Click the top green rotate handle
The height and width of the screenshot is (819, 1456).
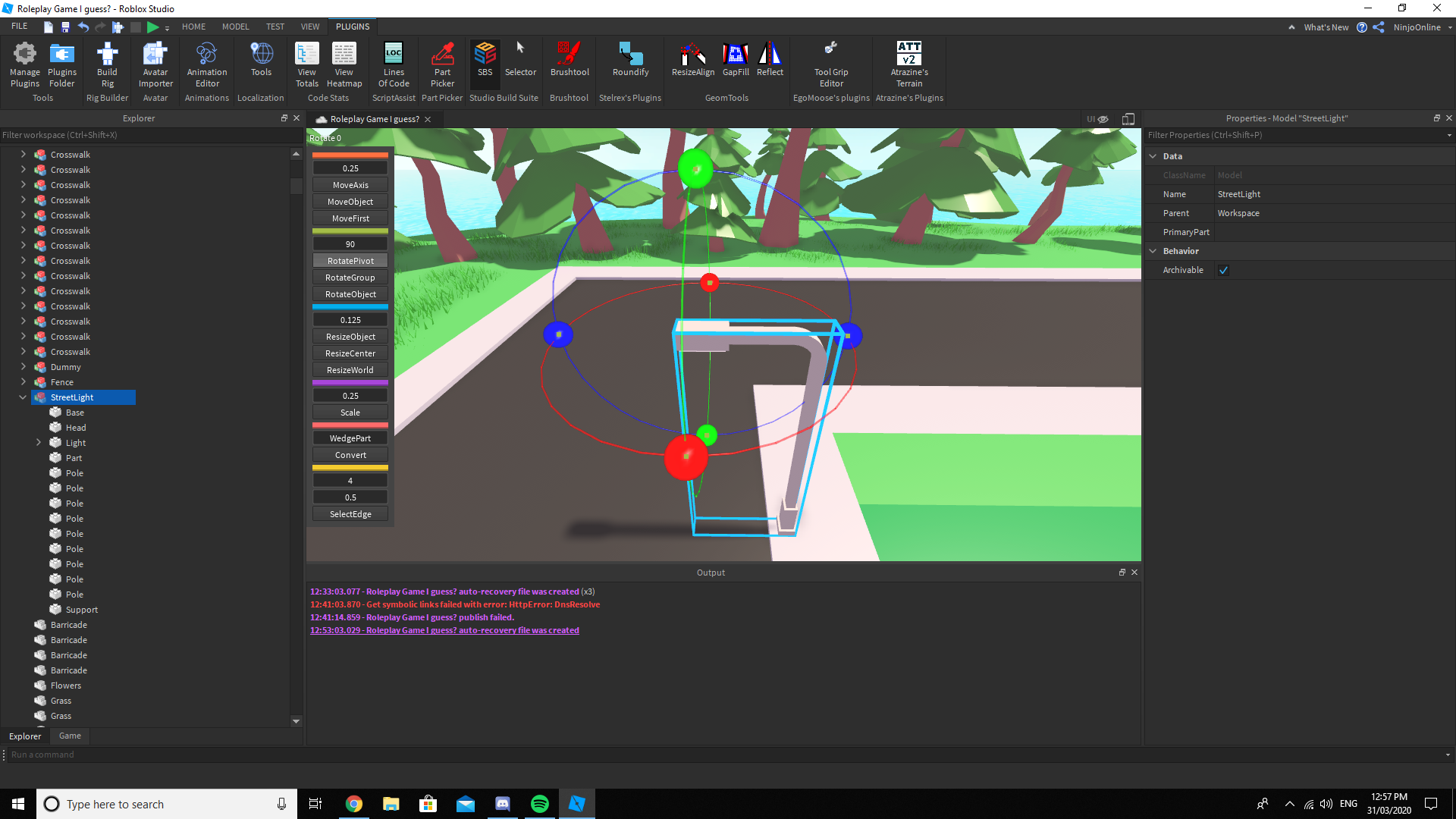pyautogui.click(x=695, y=168)
